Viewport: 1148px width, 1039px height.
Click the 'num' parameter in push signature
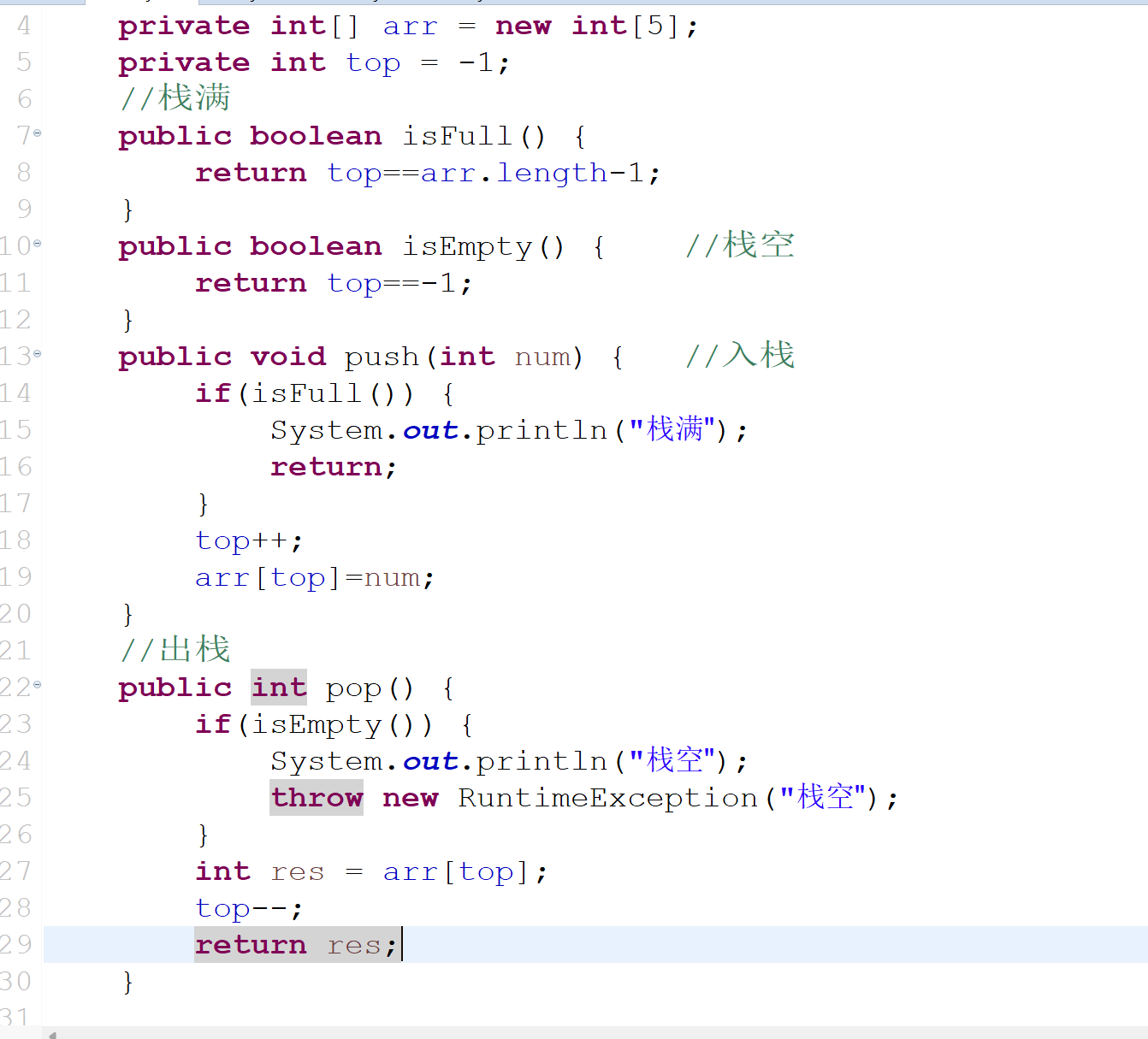coord(542,357)
